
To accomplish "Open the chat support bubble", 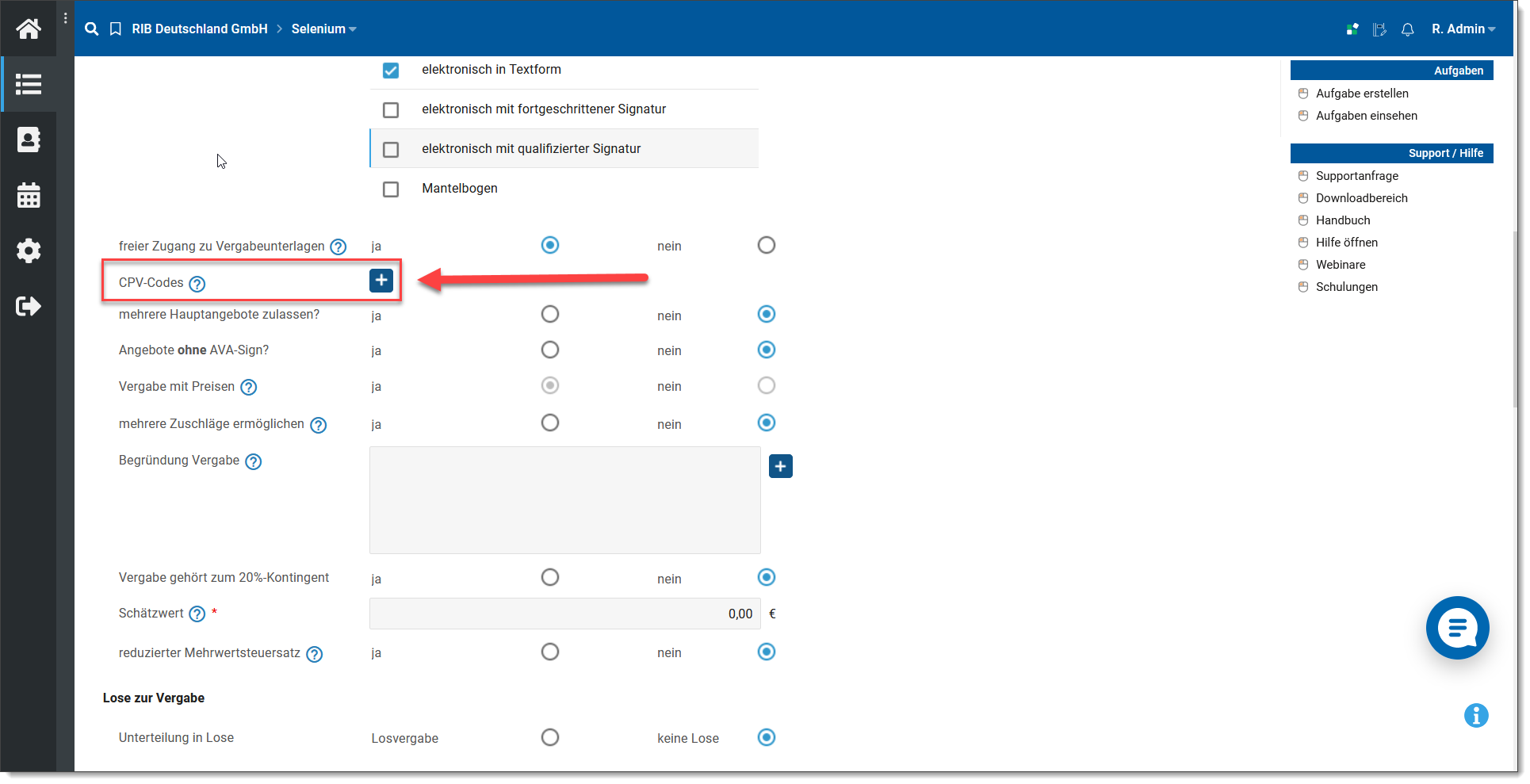I will coord(1457,628).
